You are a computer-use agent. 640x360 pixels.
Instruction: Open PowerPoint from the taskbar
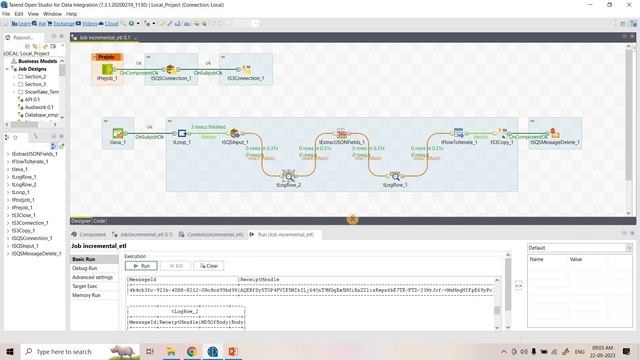coord(233,351)
